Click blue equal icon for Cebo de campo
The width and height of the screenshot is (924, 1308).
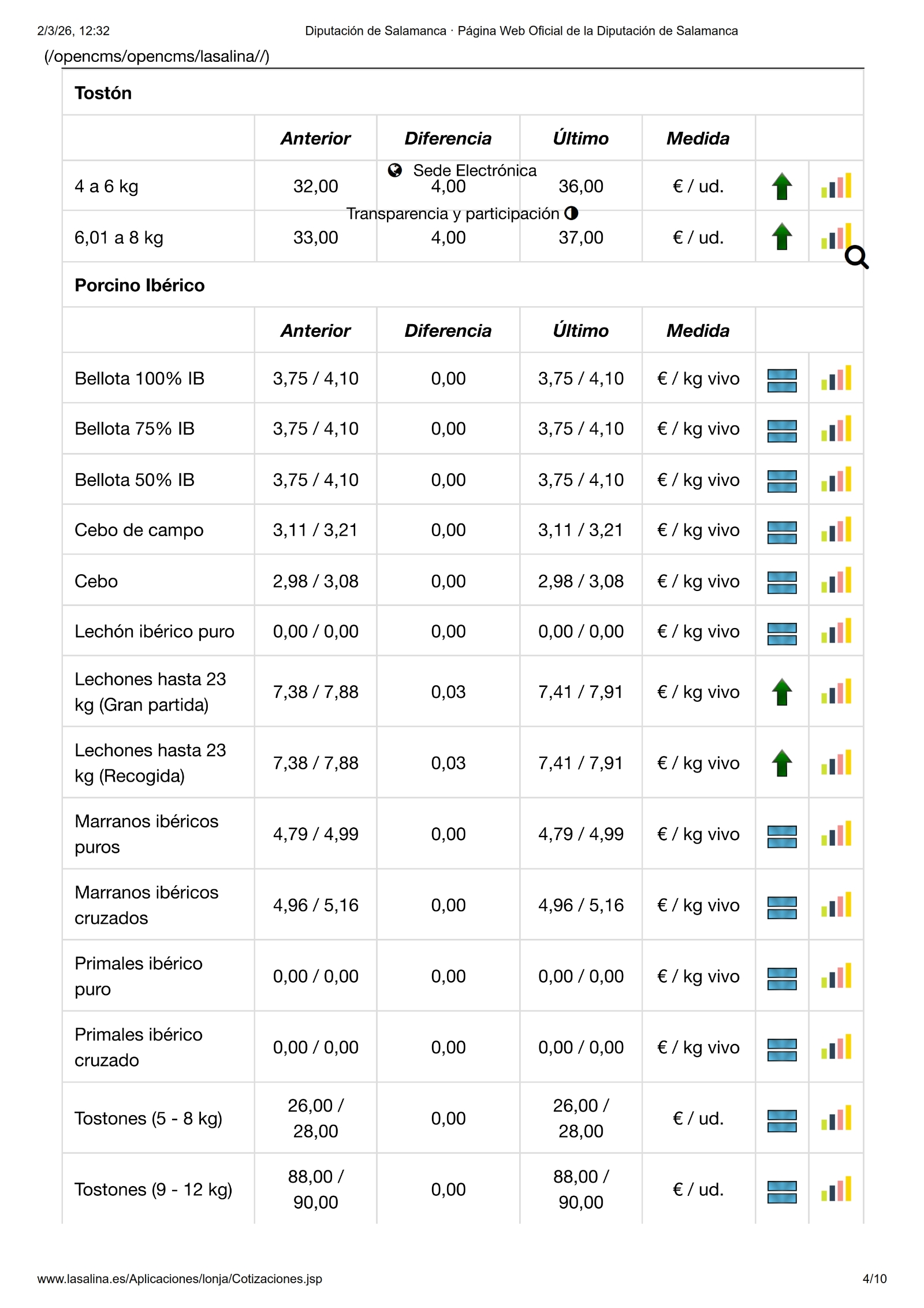781,531
